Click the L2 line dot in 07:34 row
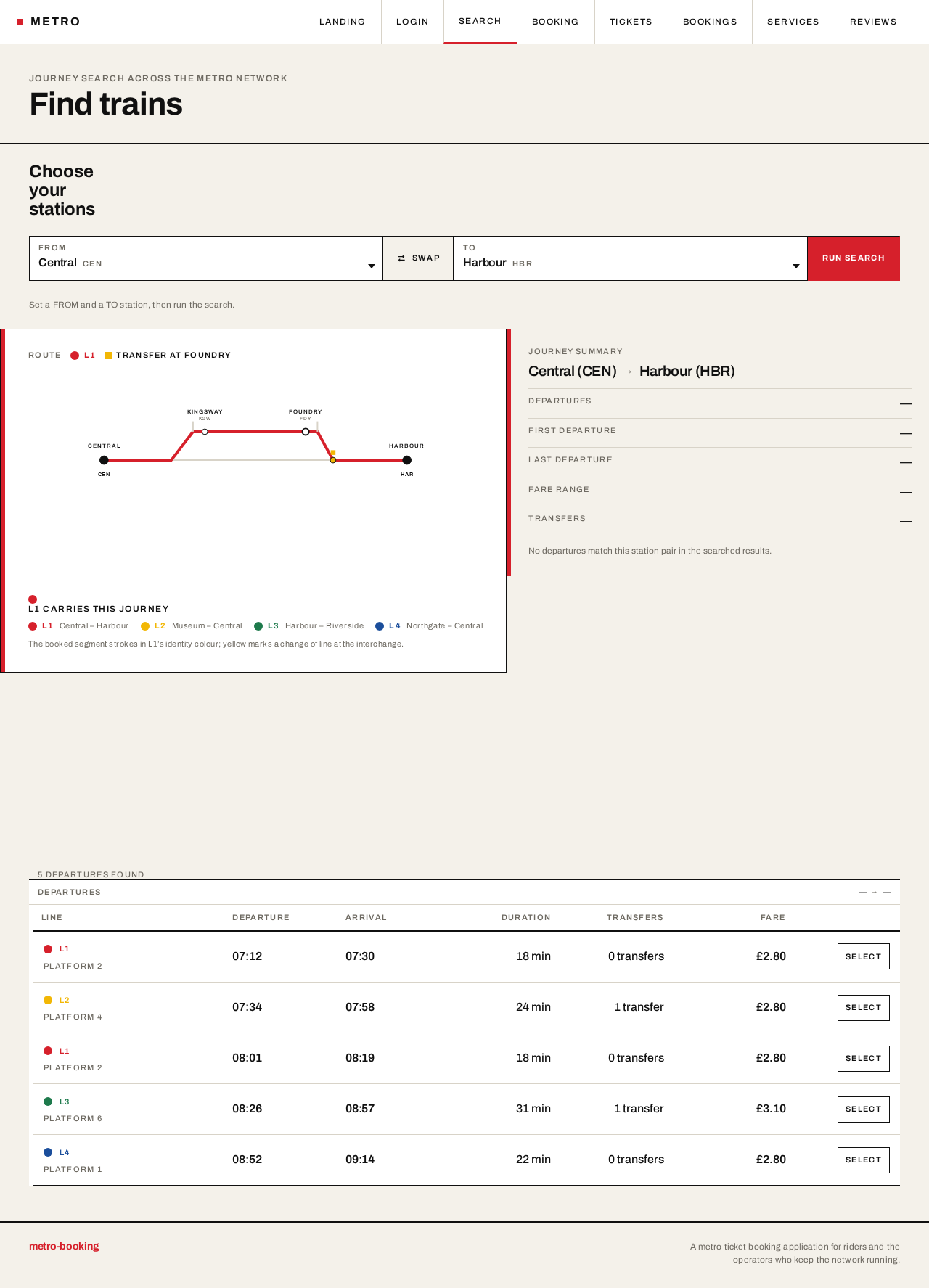Screen dimensions: 929x1288 tap(48, 1000)
